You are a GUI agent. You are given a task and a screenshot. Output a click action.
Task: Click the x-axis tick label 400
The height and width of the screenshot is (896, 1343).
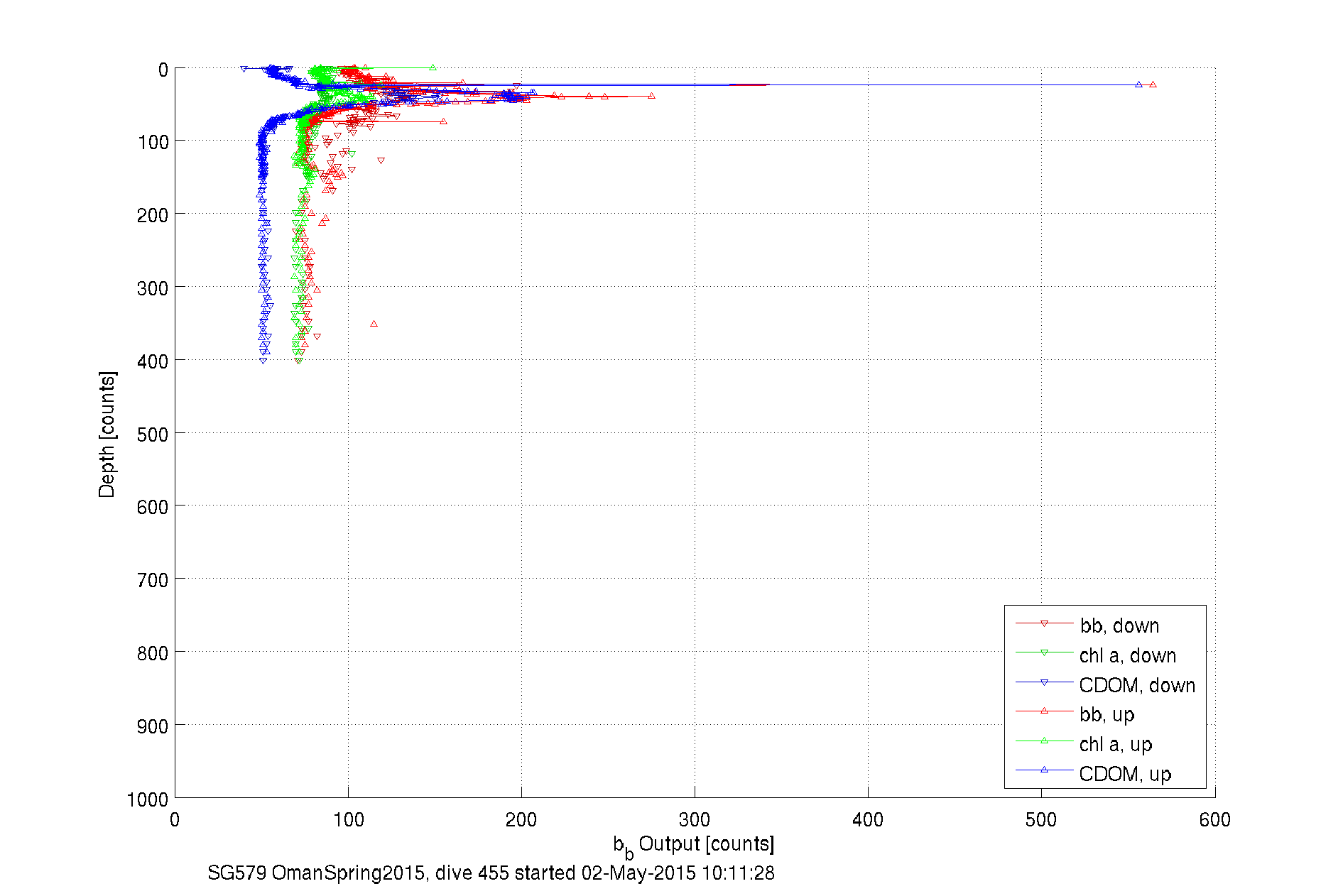(868, 820)
